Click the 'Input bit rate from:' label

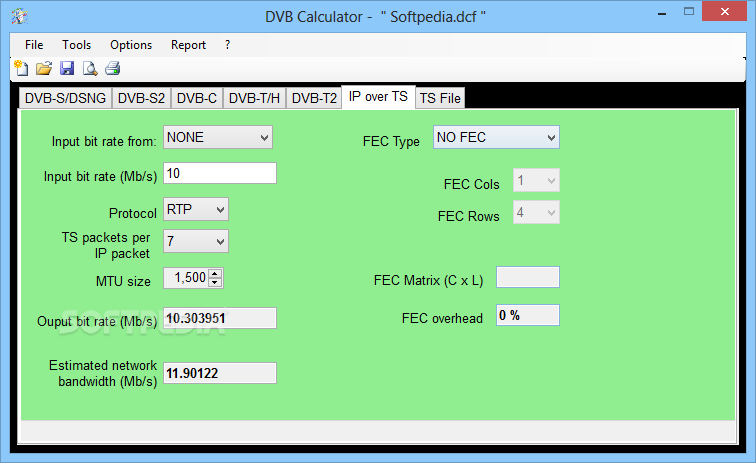104,141
